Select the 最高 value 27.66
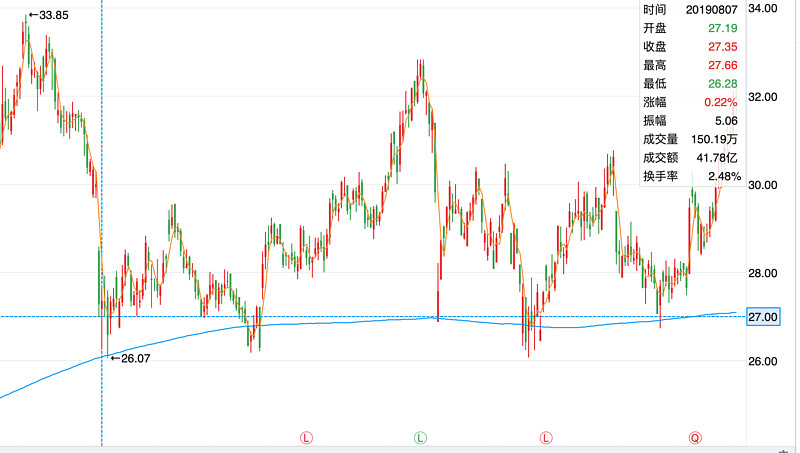The height and width of the screenshot is (453, 800). click(721, 65)
